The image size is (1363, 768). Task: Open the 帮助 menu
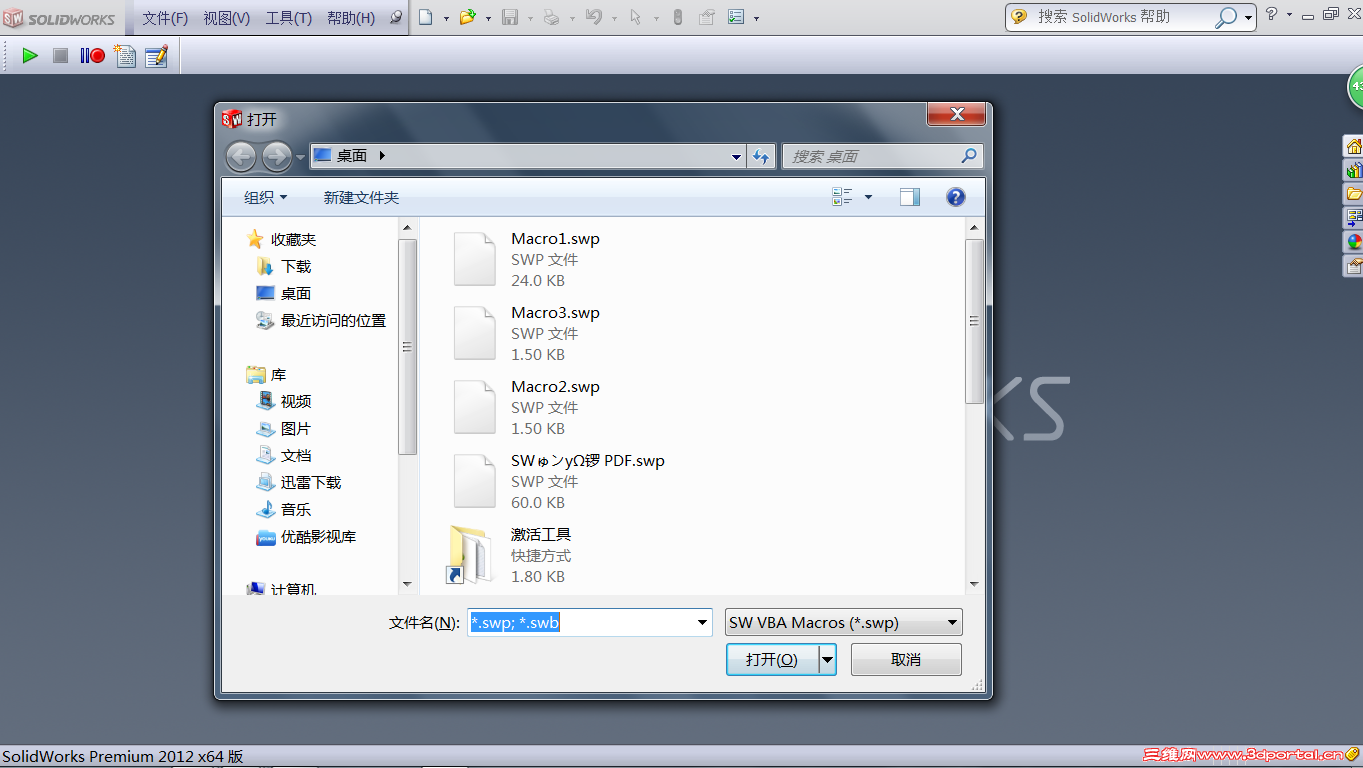[351, 17]
